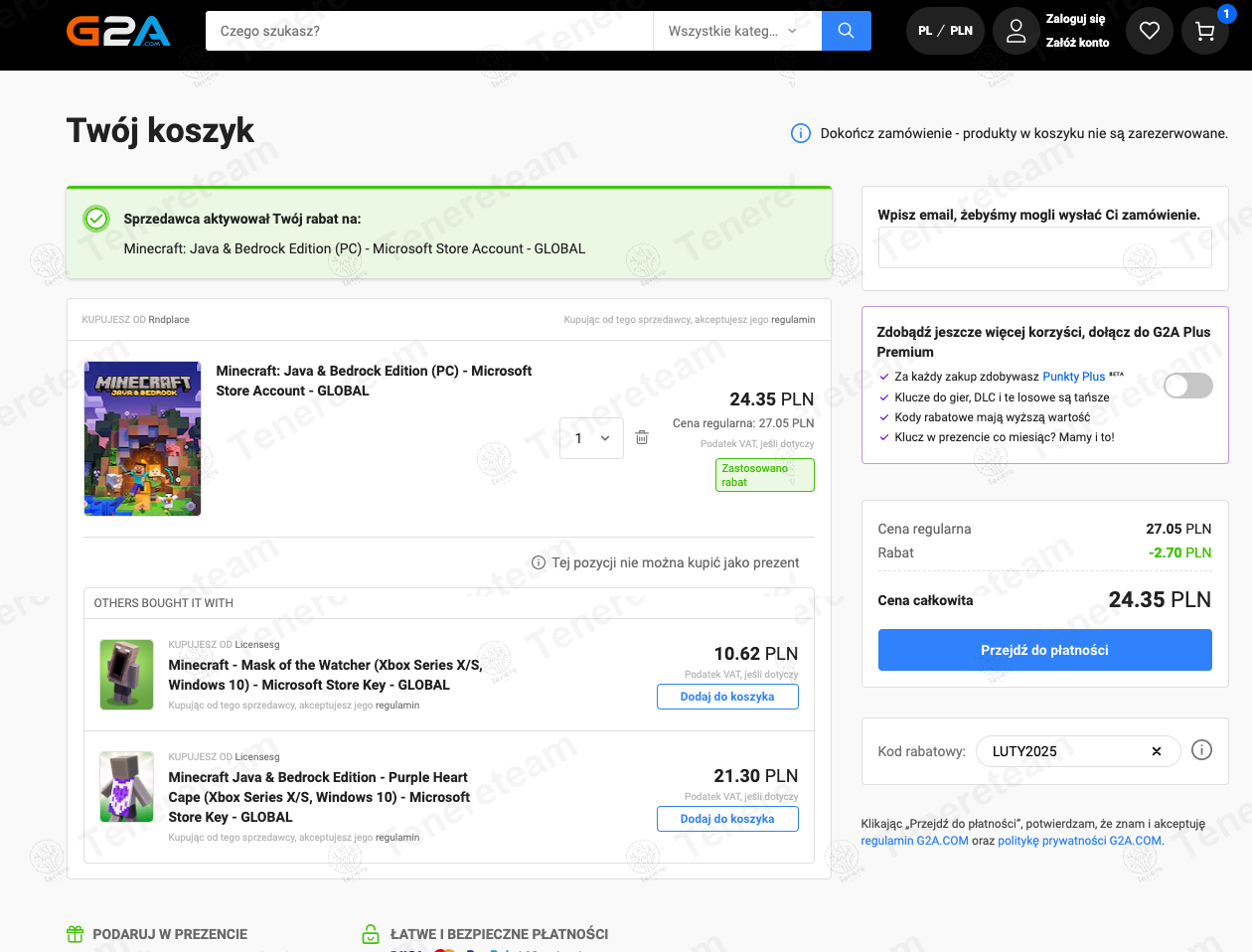The image size is (1252, 952).
Task: Remove Minecraft item with trash icon
Action: tap(642, 438)
